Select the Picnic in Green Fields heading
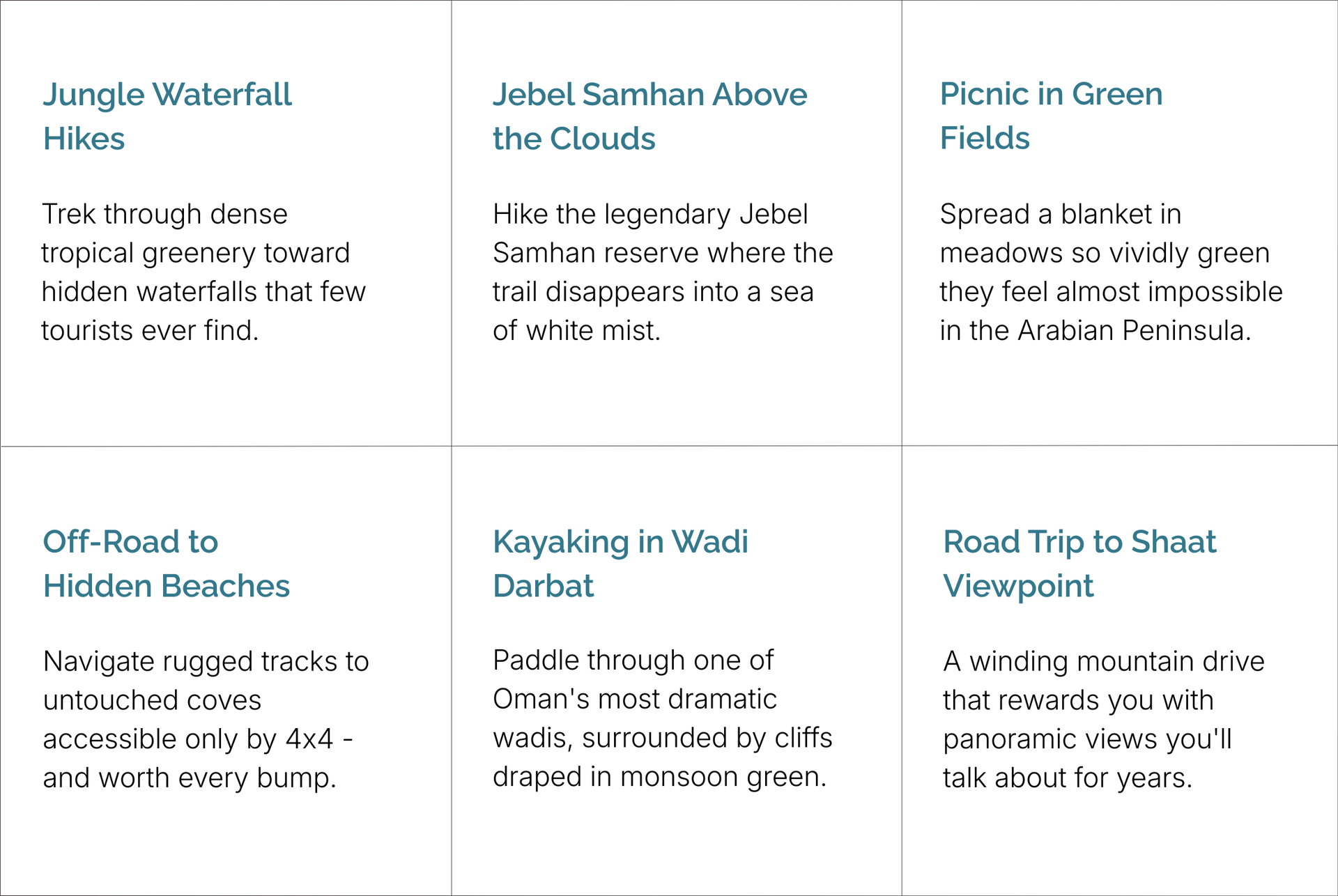1338x896 pixels. pos(1051,116)
